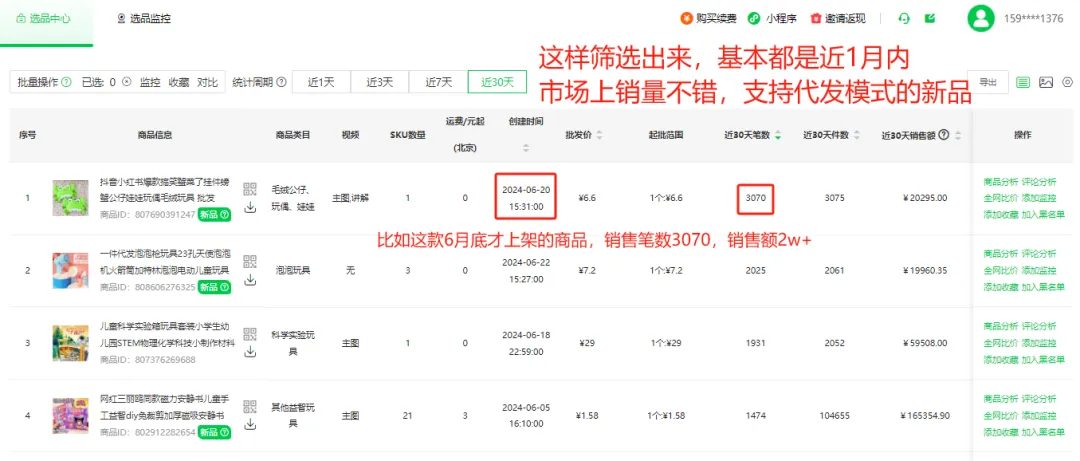Screen dimensions: 1080x461
Task: Click 添加收藏 for row 3 科学实验 product
Action: click(x=1001, y=360)
